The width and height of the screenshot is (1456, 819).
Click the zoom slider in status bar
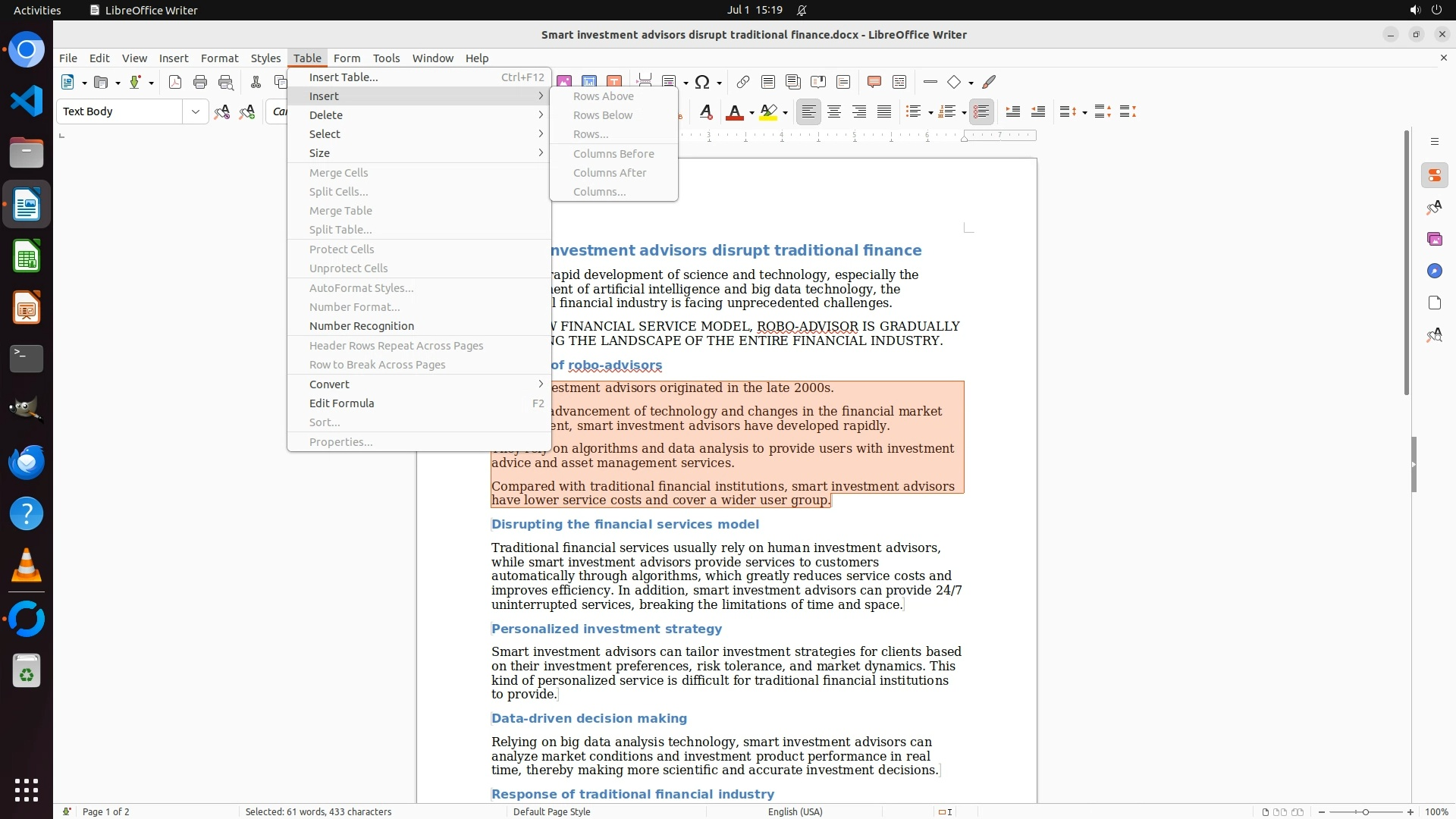pyautogui.click(x=1365, y=812)
